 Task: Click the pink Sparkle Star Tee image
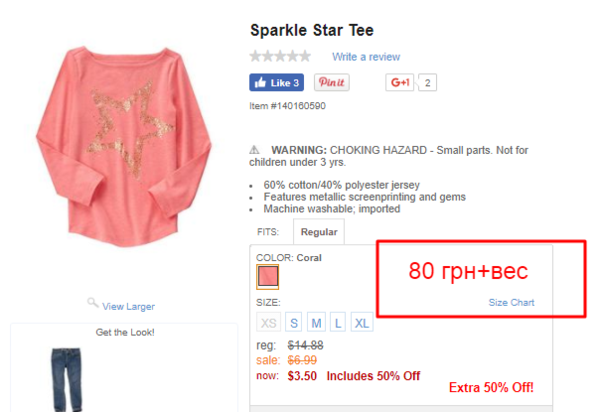pos(124,146)
